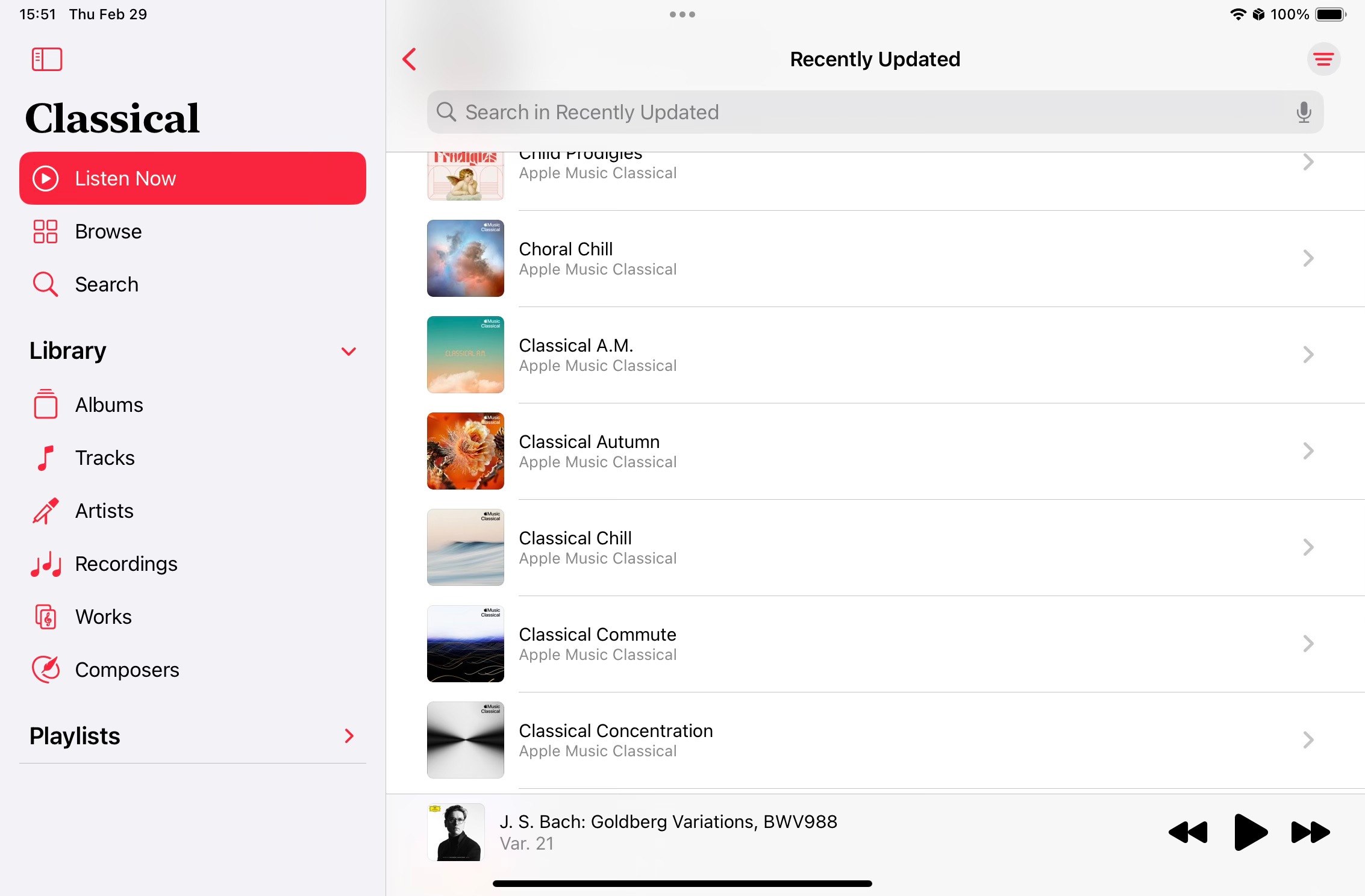Open Artists in Library
Image resolution: width=1365 pixels, height=896 pixels.
click(x=193, y=511)
